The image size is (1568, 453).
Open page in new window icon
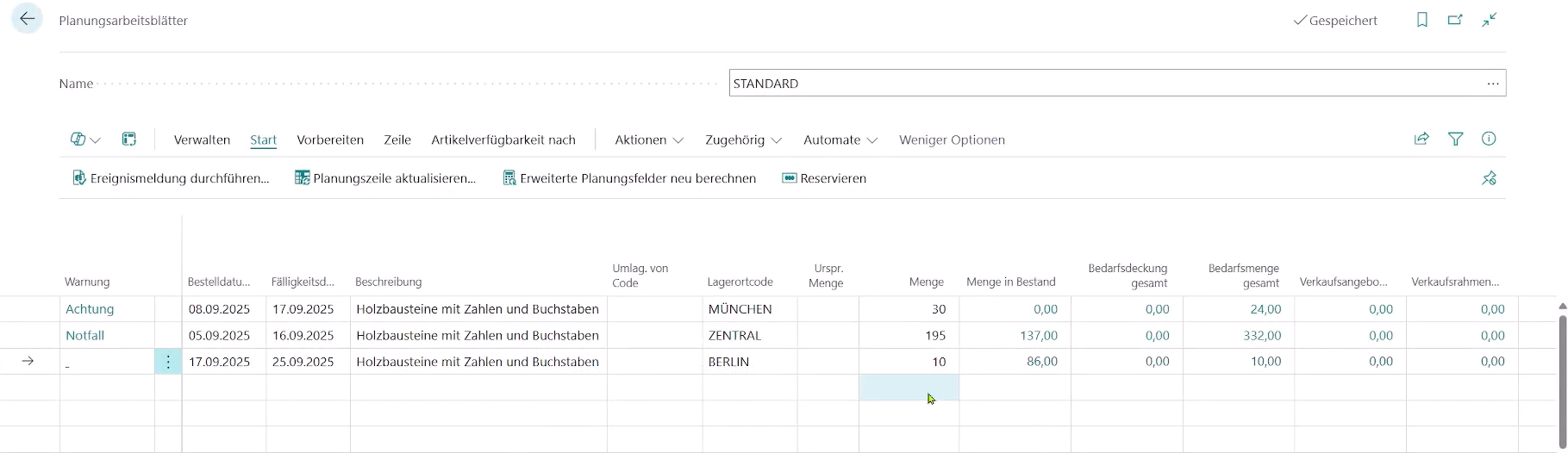1455,20
